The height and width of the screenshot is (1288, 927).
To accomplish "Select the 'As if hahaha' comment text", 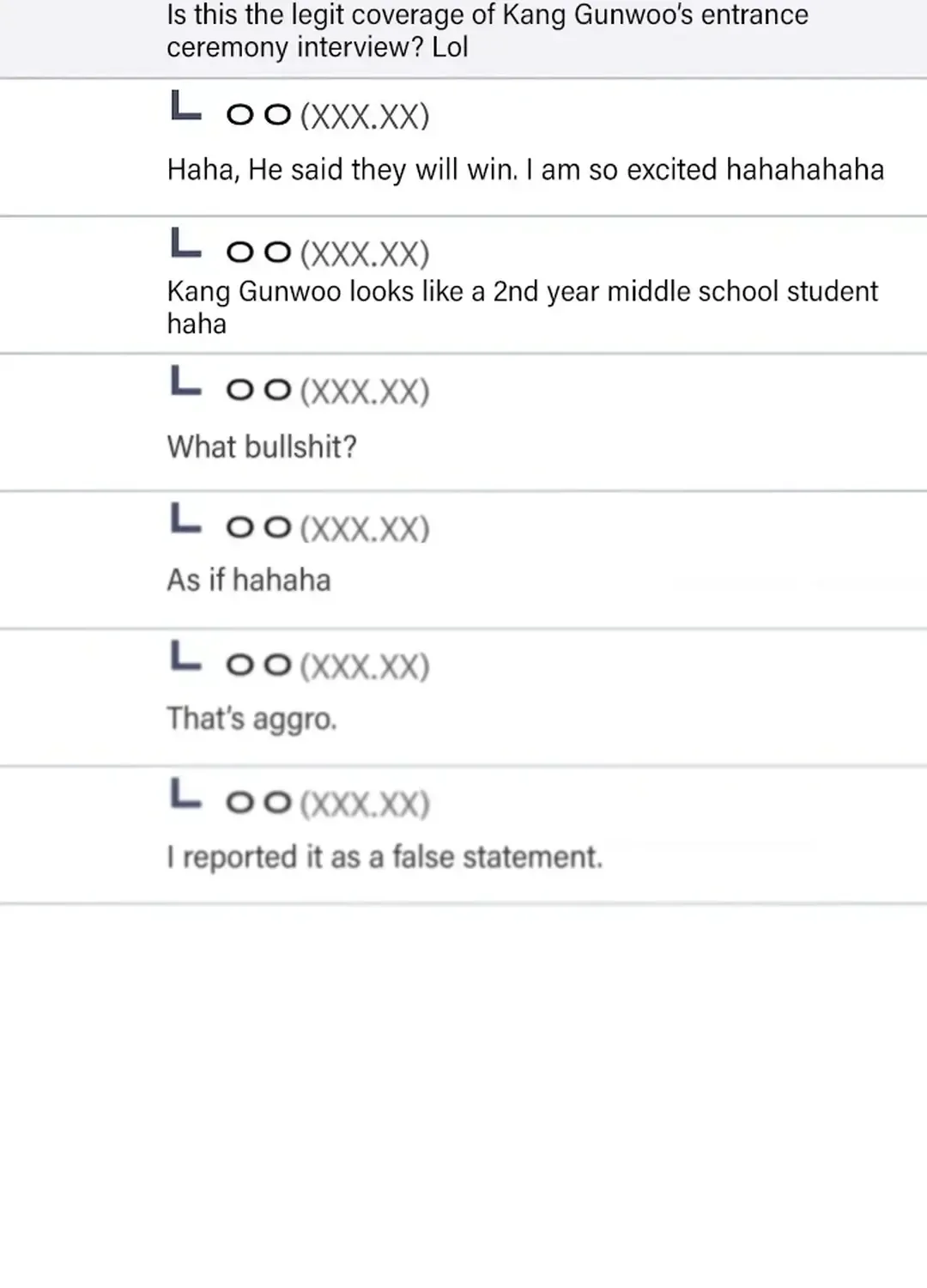I will (x=249, y=580).
